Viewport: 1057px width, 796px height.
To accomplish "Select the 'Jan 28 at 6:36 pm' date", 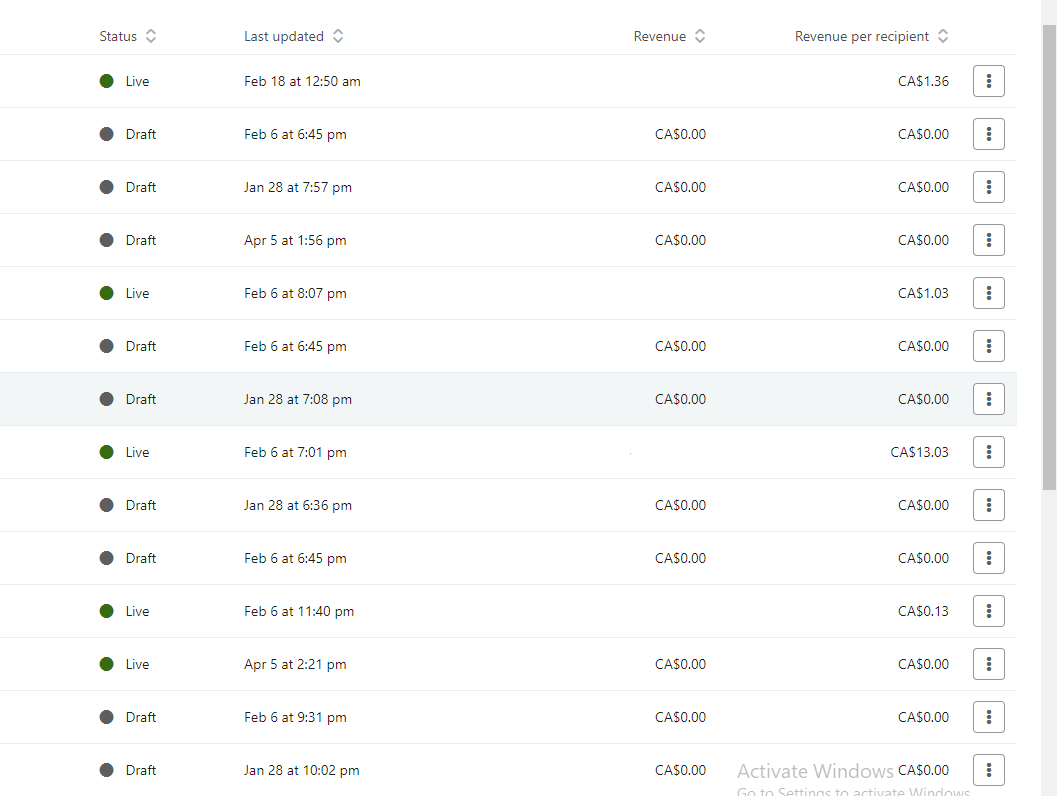I will click(x=298, y=506).
